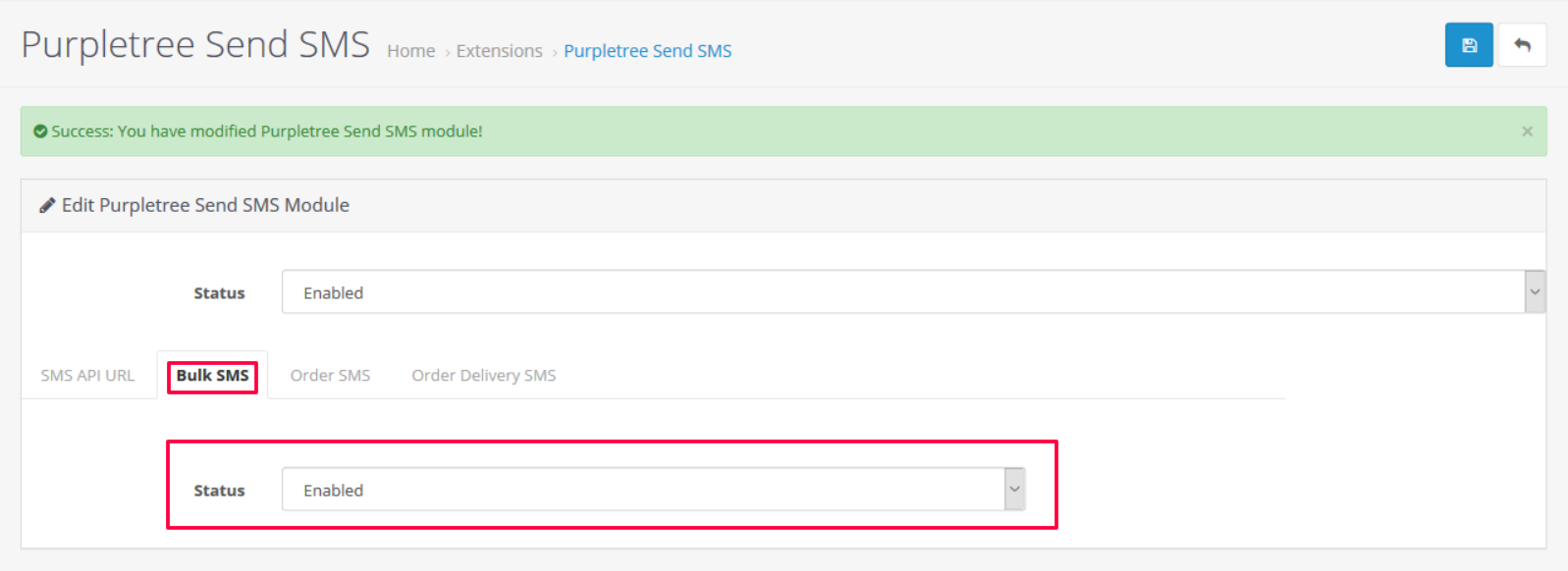1568x571 pixels.
Task: Click the blue save floppy-disk icon
Action: (1469, 45)
